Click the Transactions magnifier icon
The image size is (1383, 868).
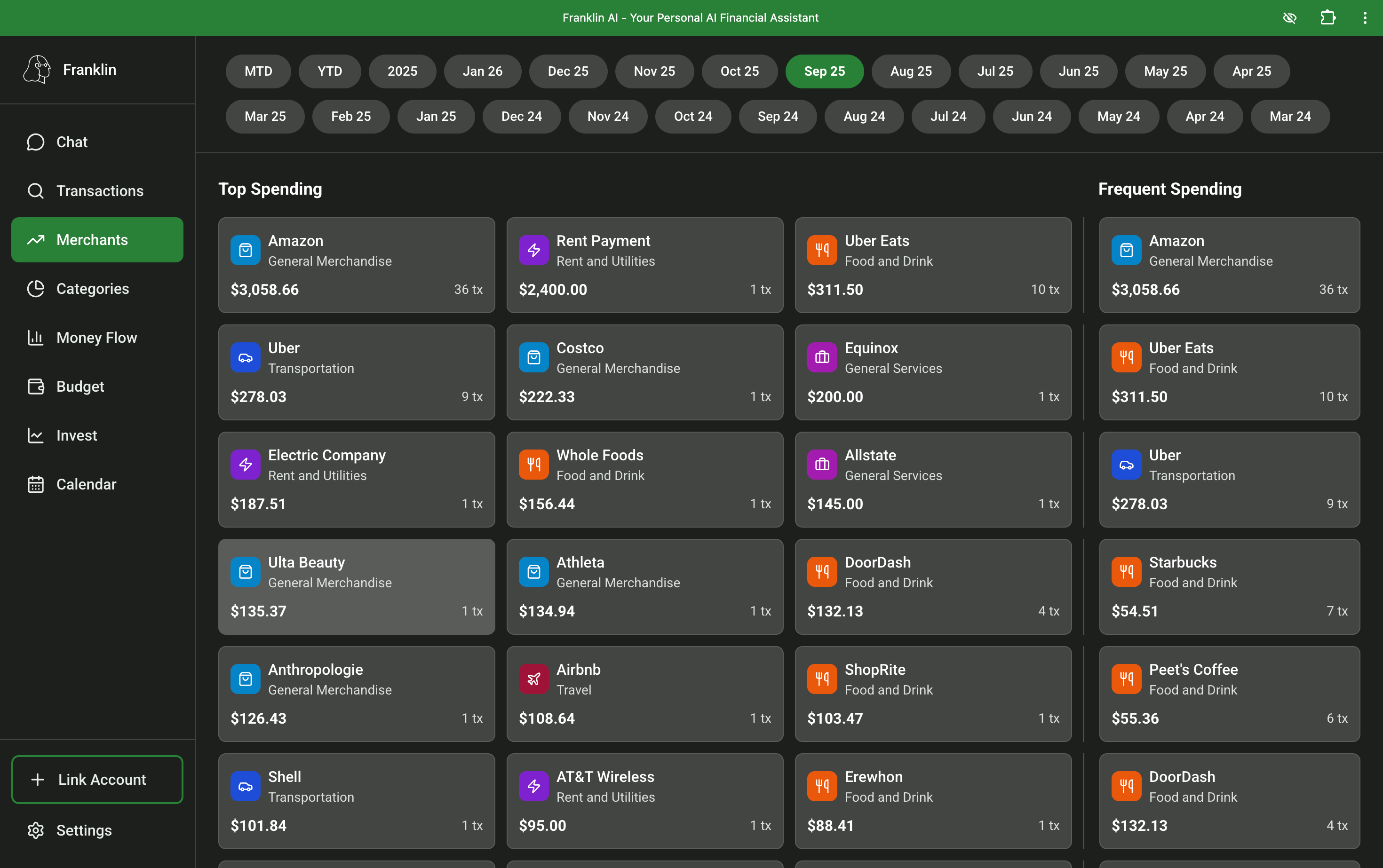pos(36,190)
